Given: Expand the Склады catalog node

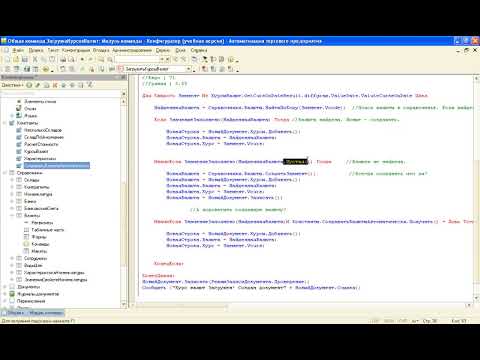Looking at the screenshot, I should [x=12, y=180].
